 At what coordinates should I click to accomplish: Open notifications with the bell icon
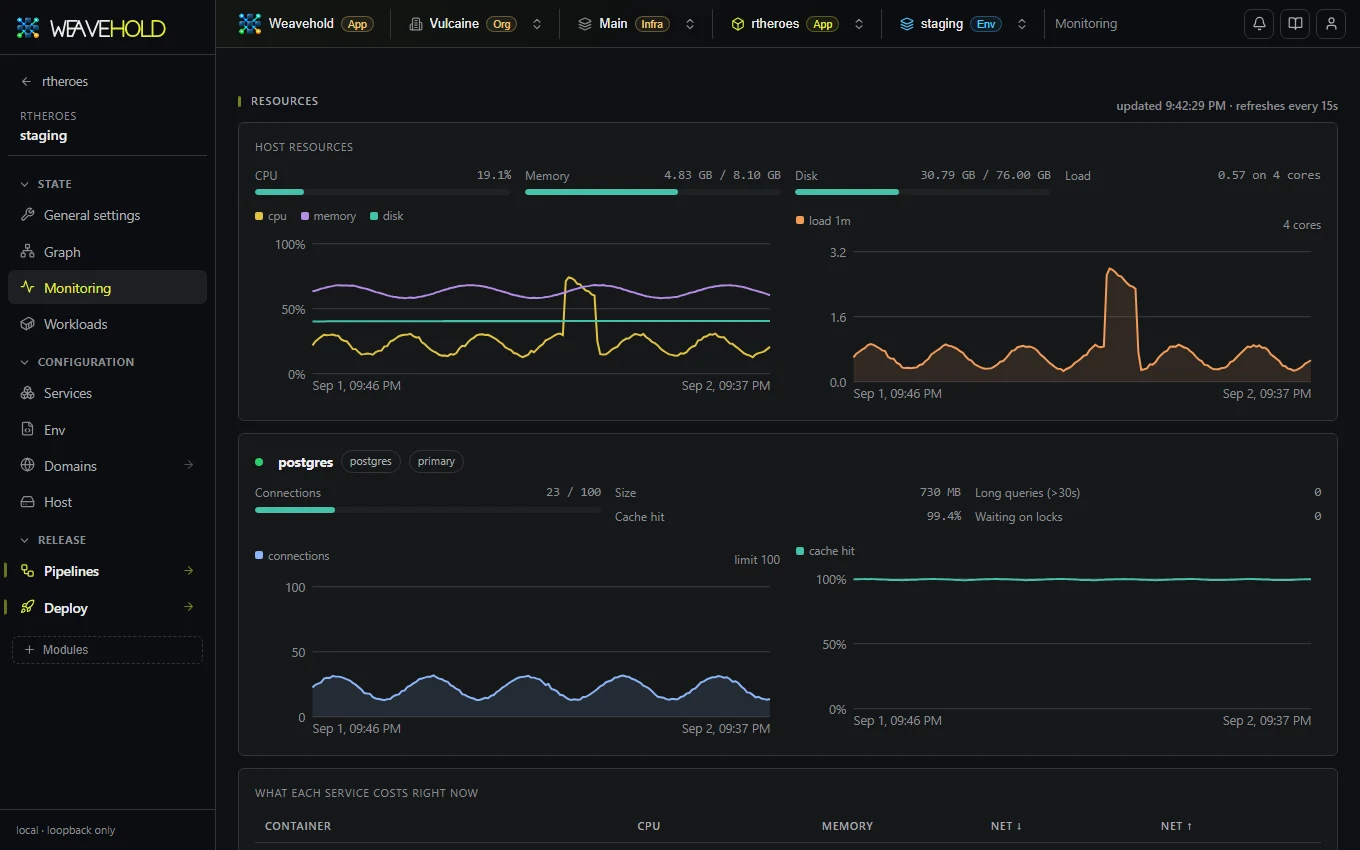1259,24
